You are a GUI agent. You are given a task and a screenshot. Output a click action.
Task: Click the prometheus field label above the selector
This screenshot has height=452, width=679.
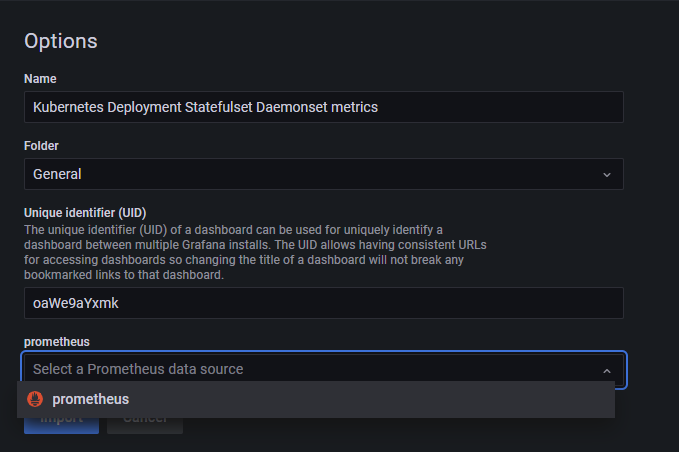(56, 342)
